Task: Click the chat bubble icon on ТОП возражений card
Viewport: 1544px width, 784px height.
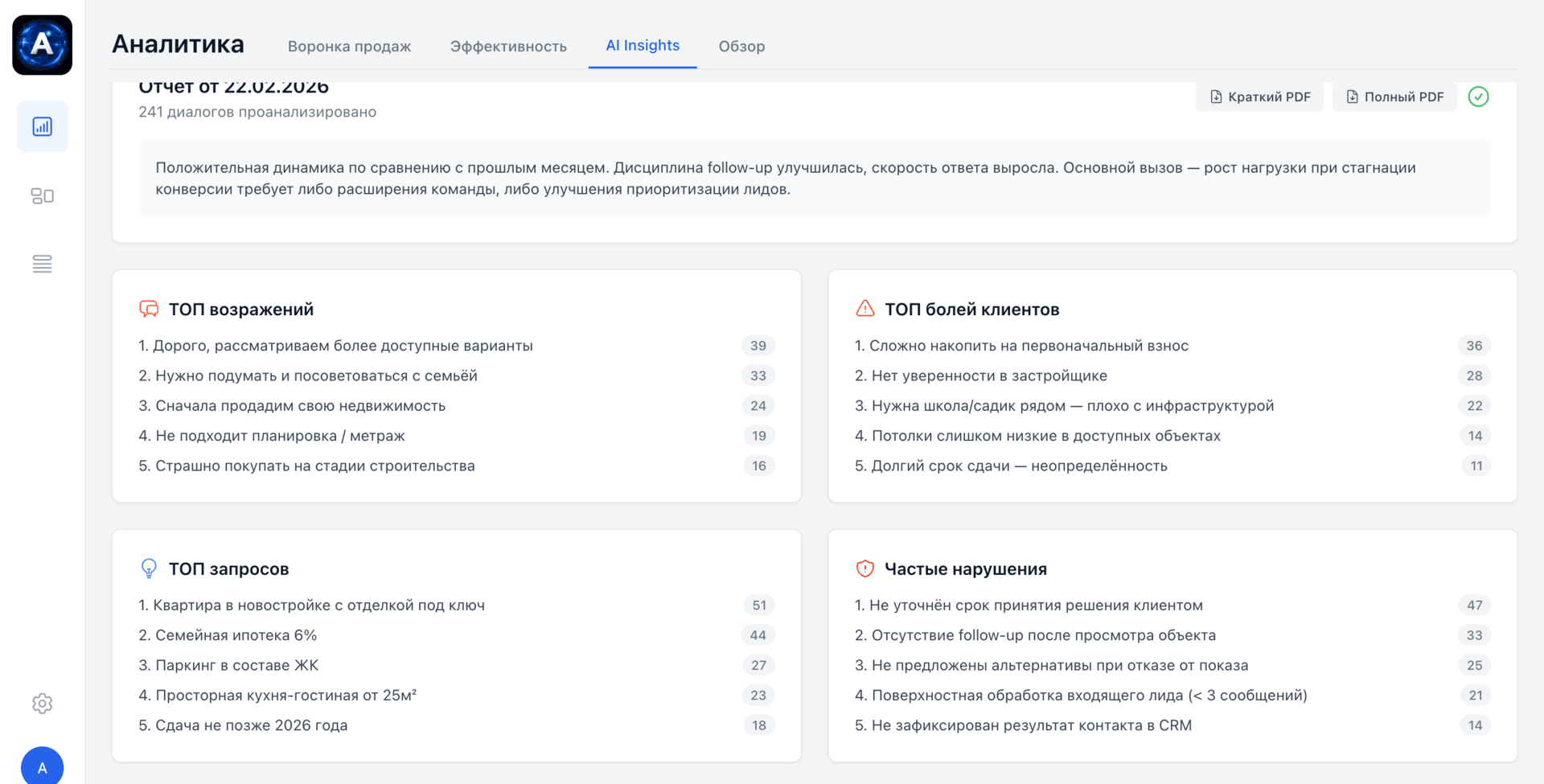Action: [x=148, y=308]
